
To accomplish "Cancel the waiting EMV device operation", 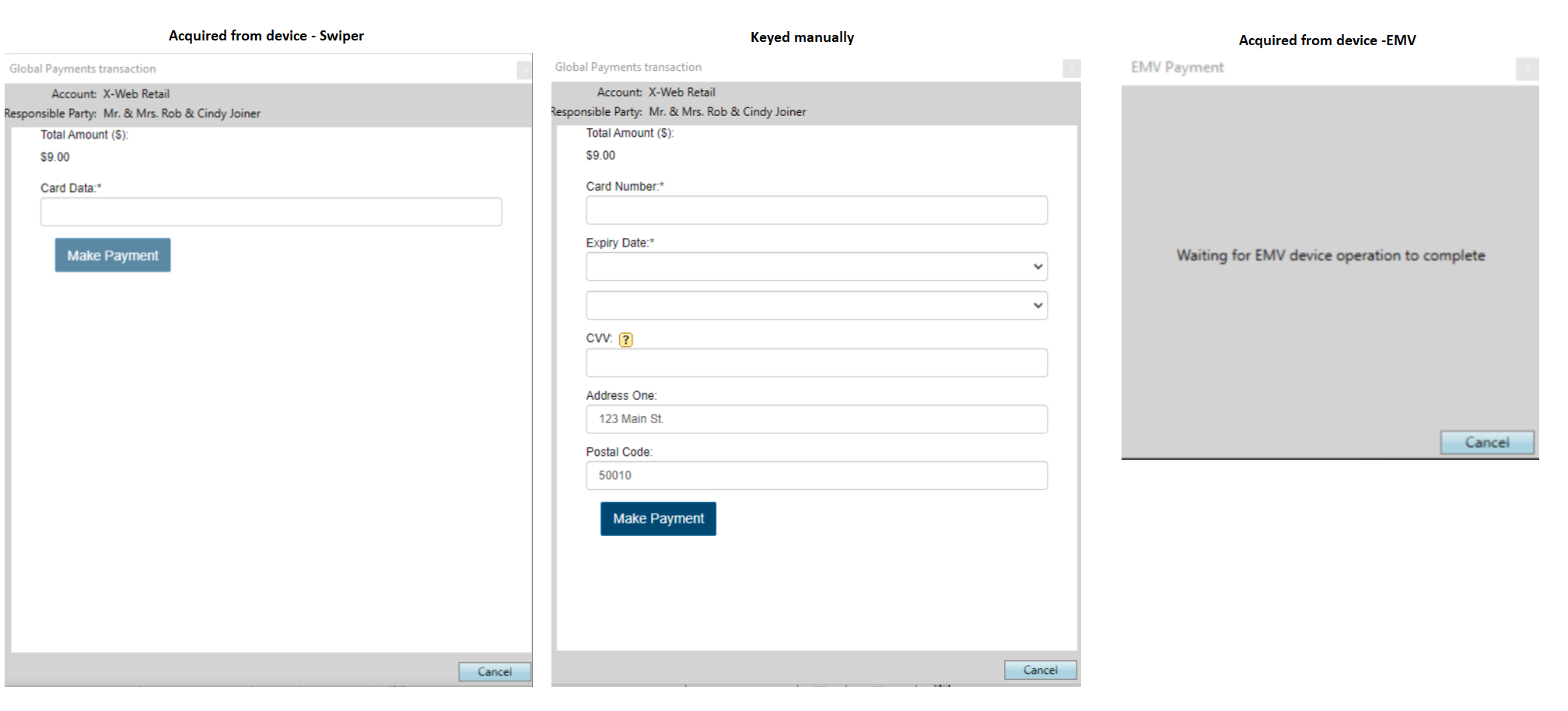I will point(1486,442).
